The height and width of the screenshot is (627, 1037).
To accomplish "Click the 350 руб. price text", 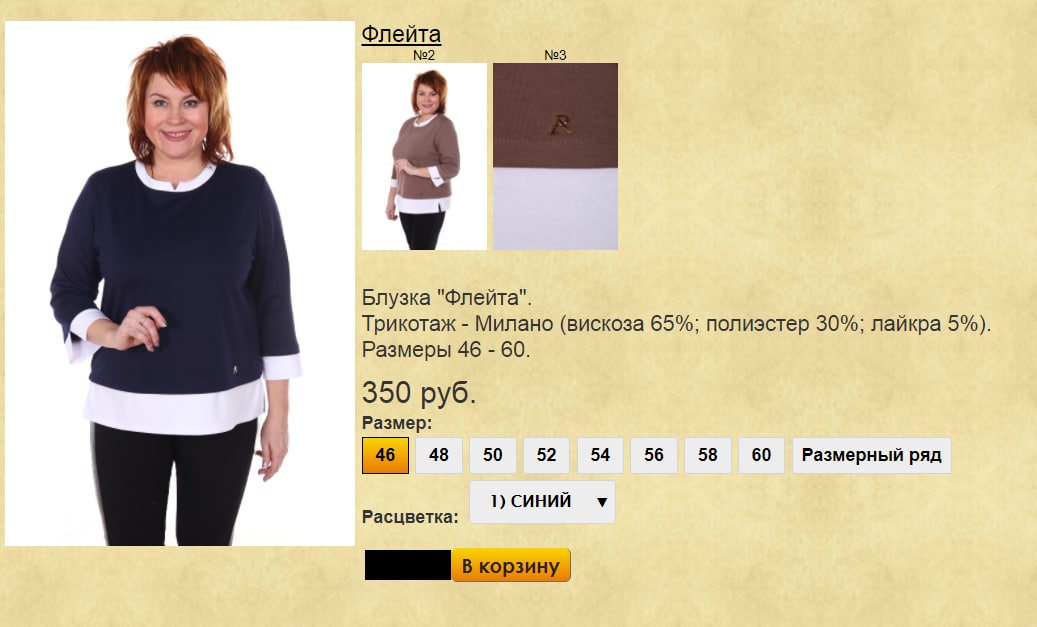I will (x=419, y=392).
